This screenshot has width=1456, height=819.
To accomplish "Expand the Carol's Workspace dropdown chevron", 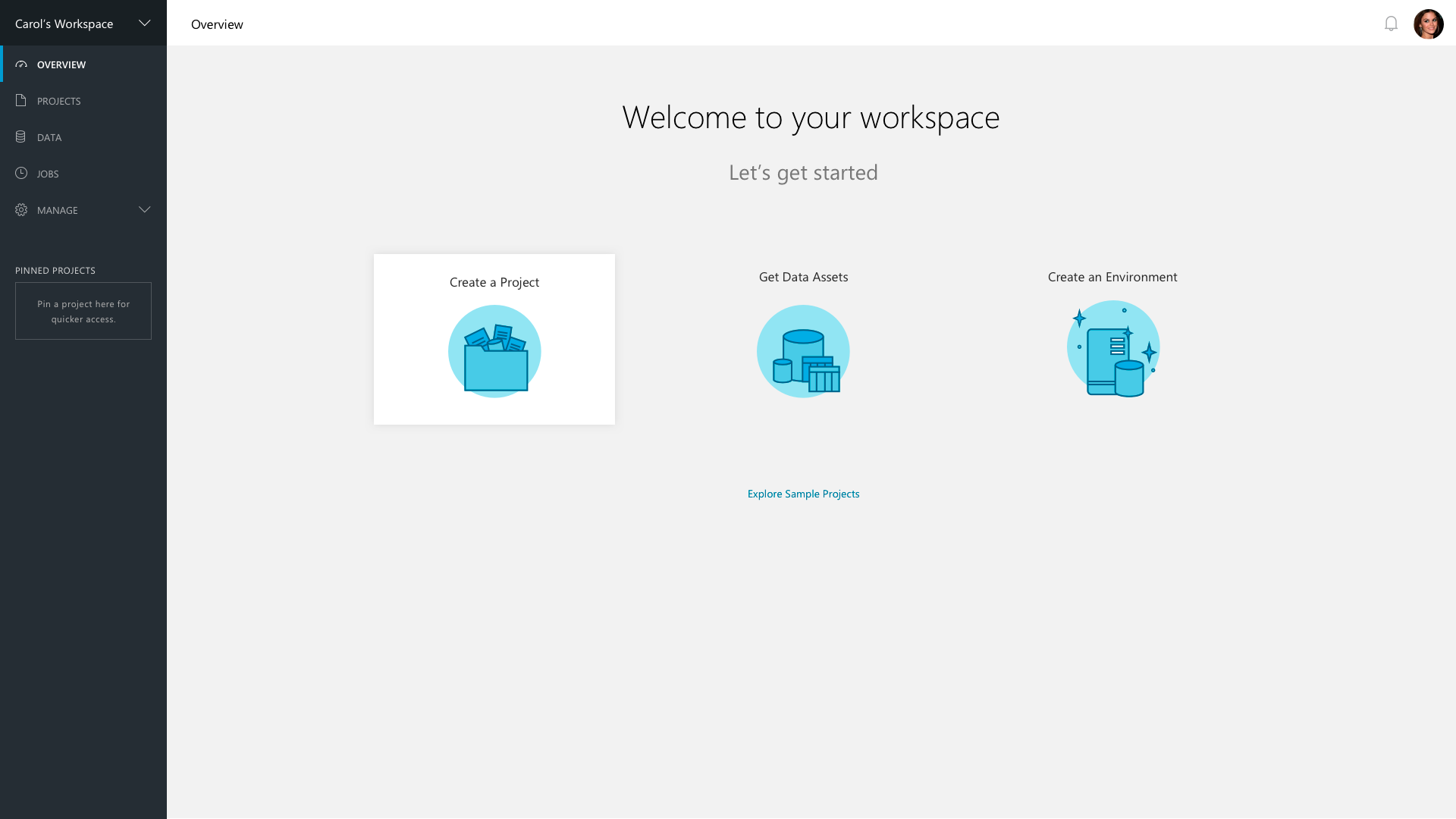I will pyautogui.click(x=145, y=24).
